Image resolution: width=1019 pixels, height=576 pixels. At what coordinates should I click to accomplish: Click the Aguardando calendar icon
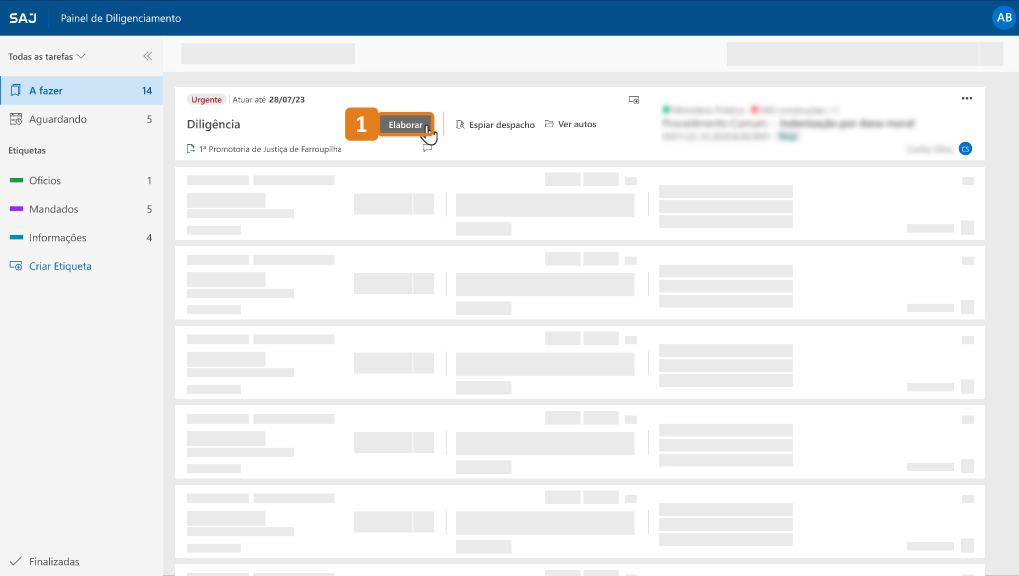coord(14,120)
